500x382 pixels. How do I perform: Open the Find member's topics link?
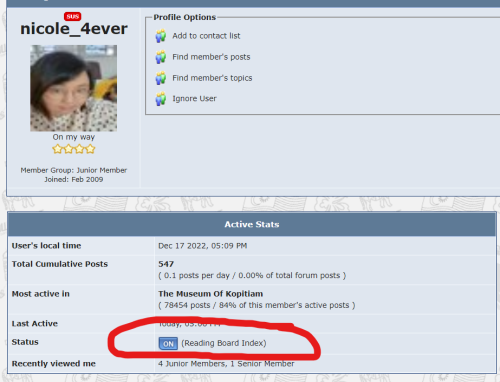pyautogui.click(x=212, y=78)
